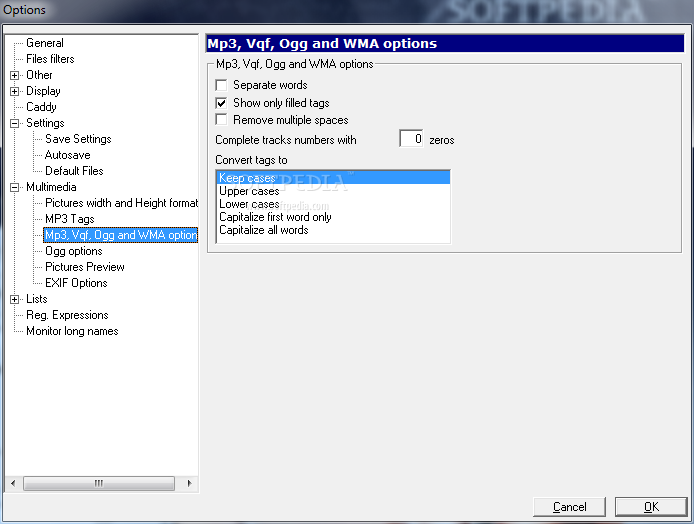Screen dimensions: 694x524
Task: Choose Lower cases conversion
Action: click(x=333, y=204)
